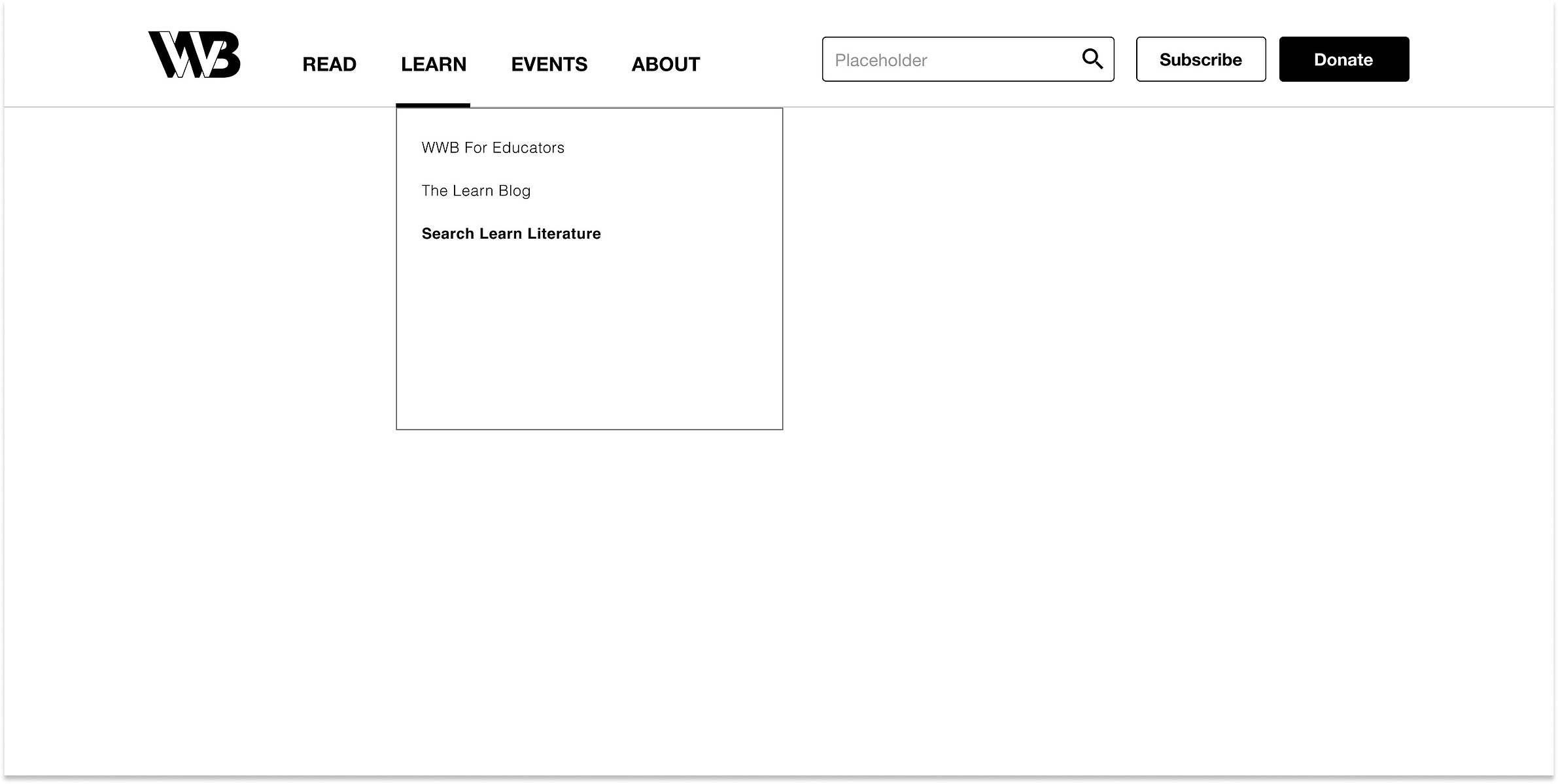Select the LEARN menu item
The height and width of the screenshot is (784, 1558).
[x=434, y=64]
